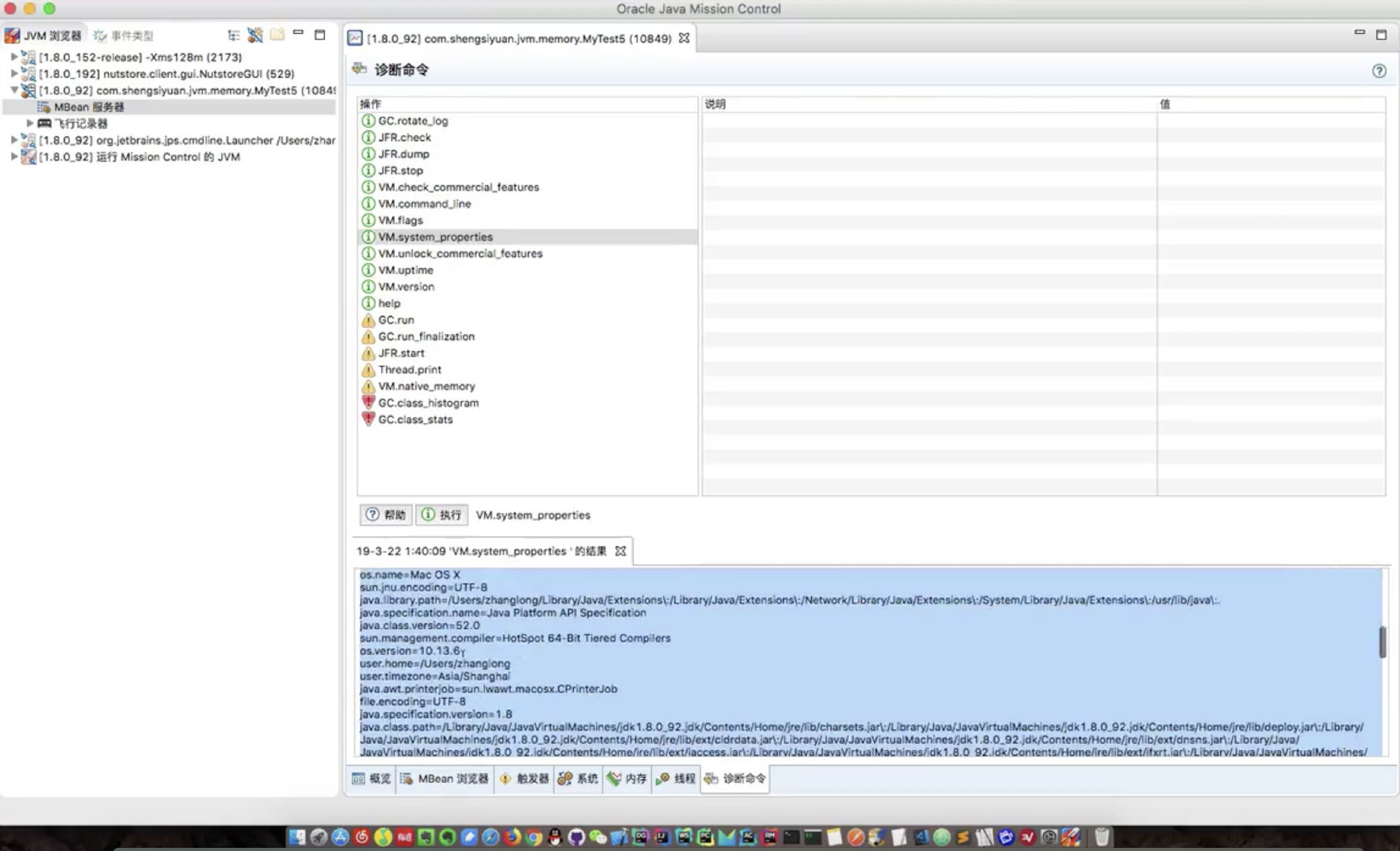Select the VM.native_memory command
This screenshot has height=851, width=1400.
pos(527,385)
